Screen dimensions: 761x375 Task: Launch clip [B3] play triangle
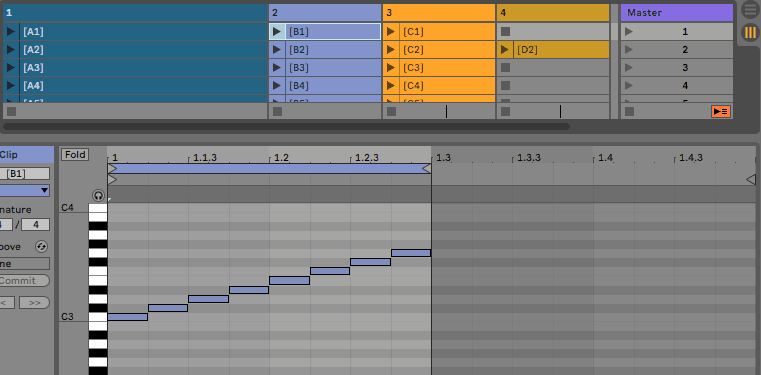coord(277,67)
